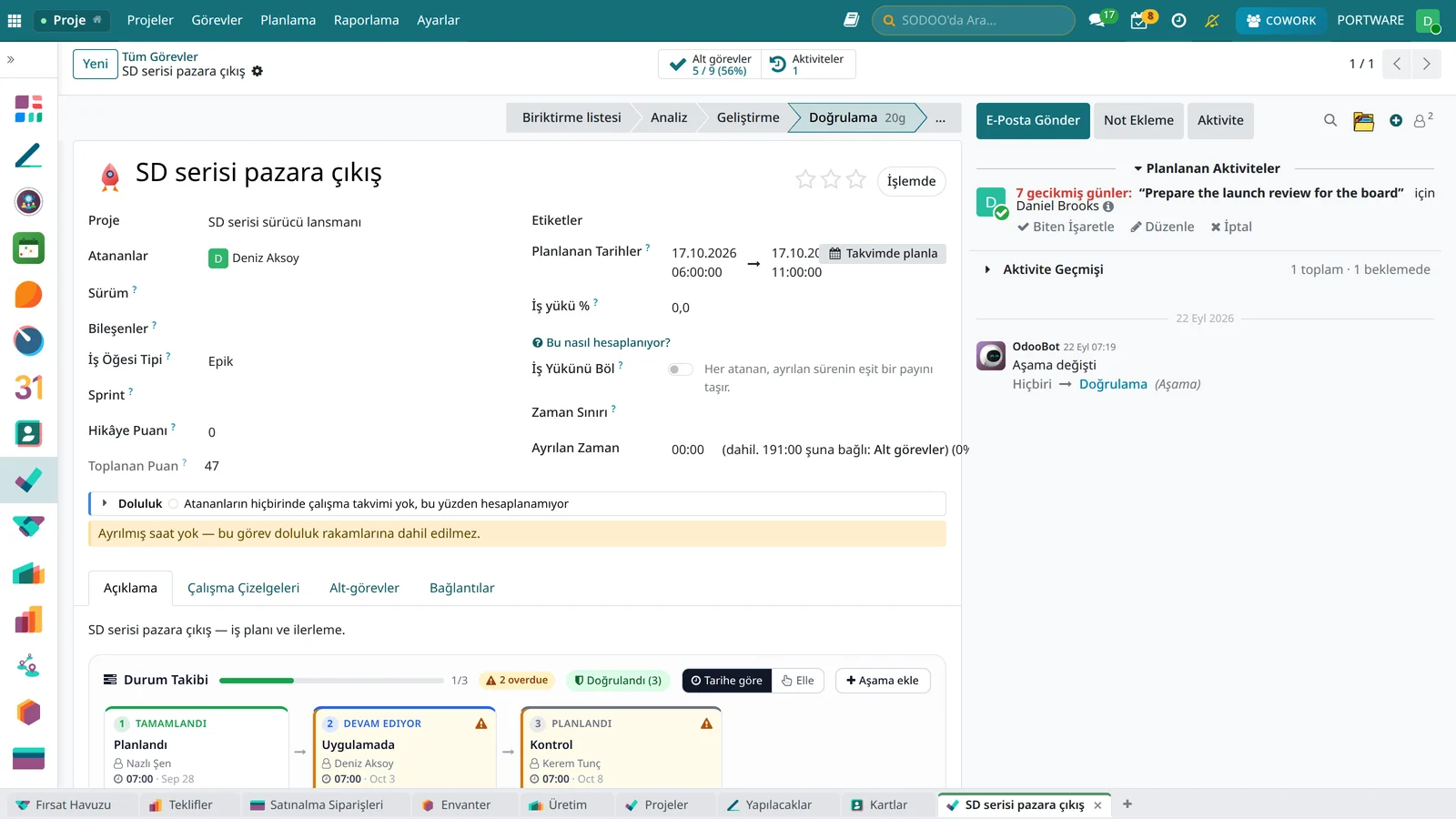Switch stage ordering to Tarihe göre
The width and height of the screenshot is (1456, 819).
[x=727, y=681]
